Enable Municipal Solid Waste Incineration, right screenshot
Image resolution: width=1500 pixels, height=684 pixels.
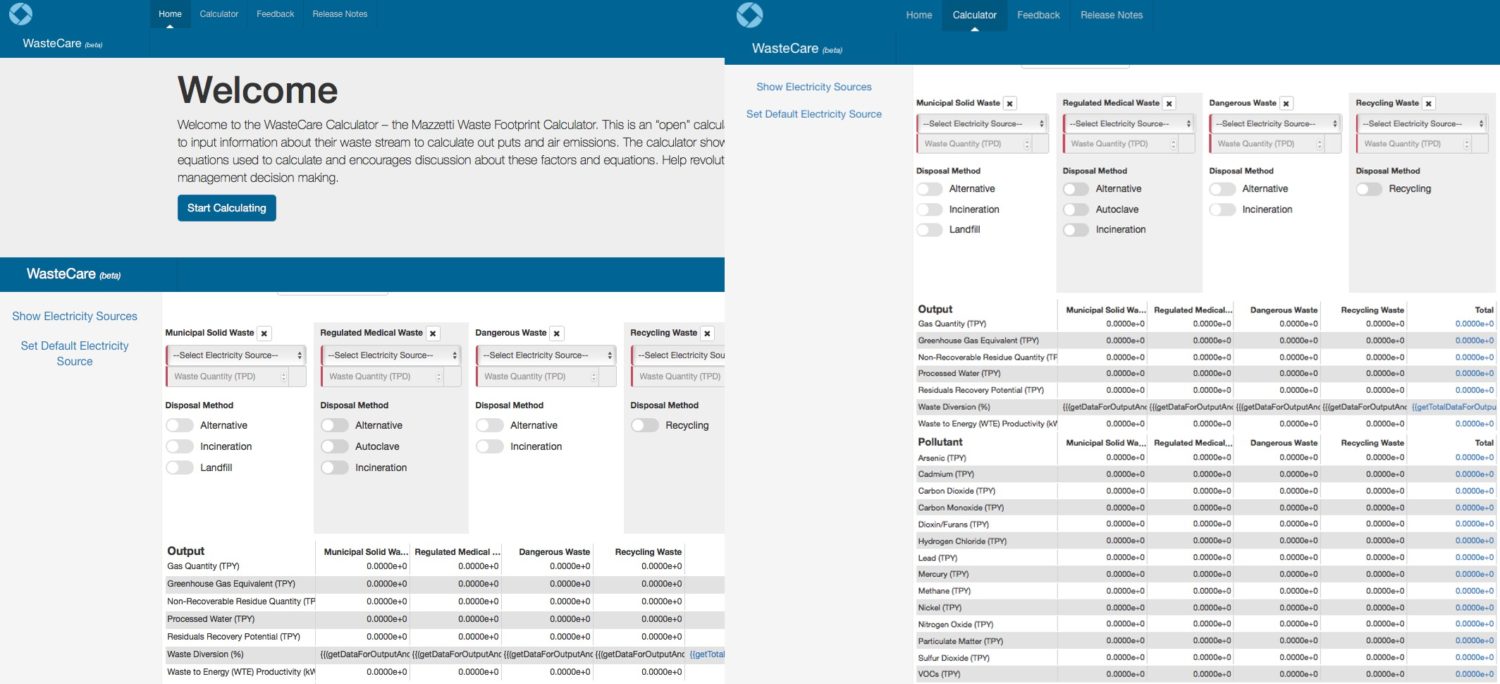929,209
